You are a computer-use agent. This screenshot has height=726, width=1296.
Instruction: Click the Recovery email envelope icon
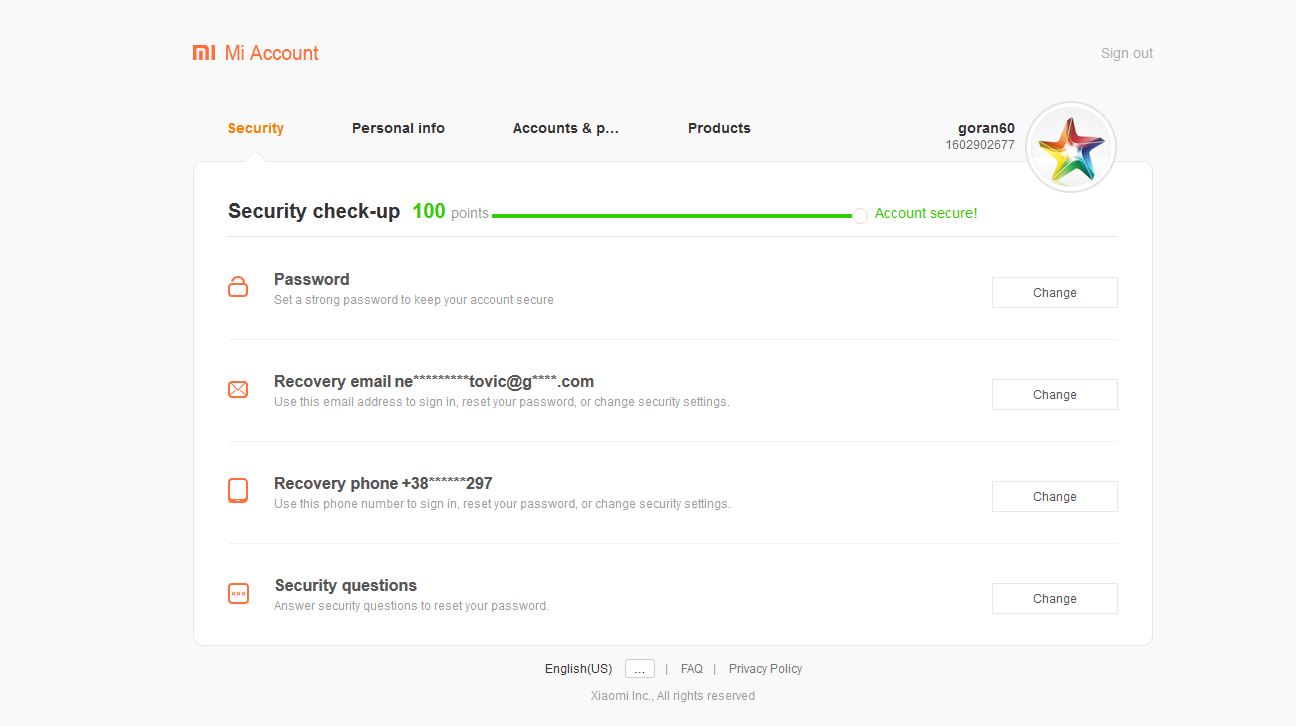click(238, 389)
